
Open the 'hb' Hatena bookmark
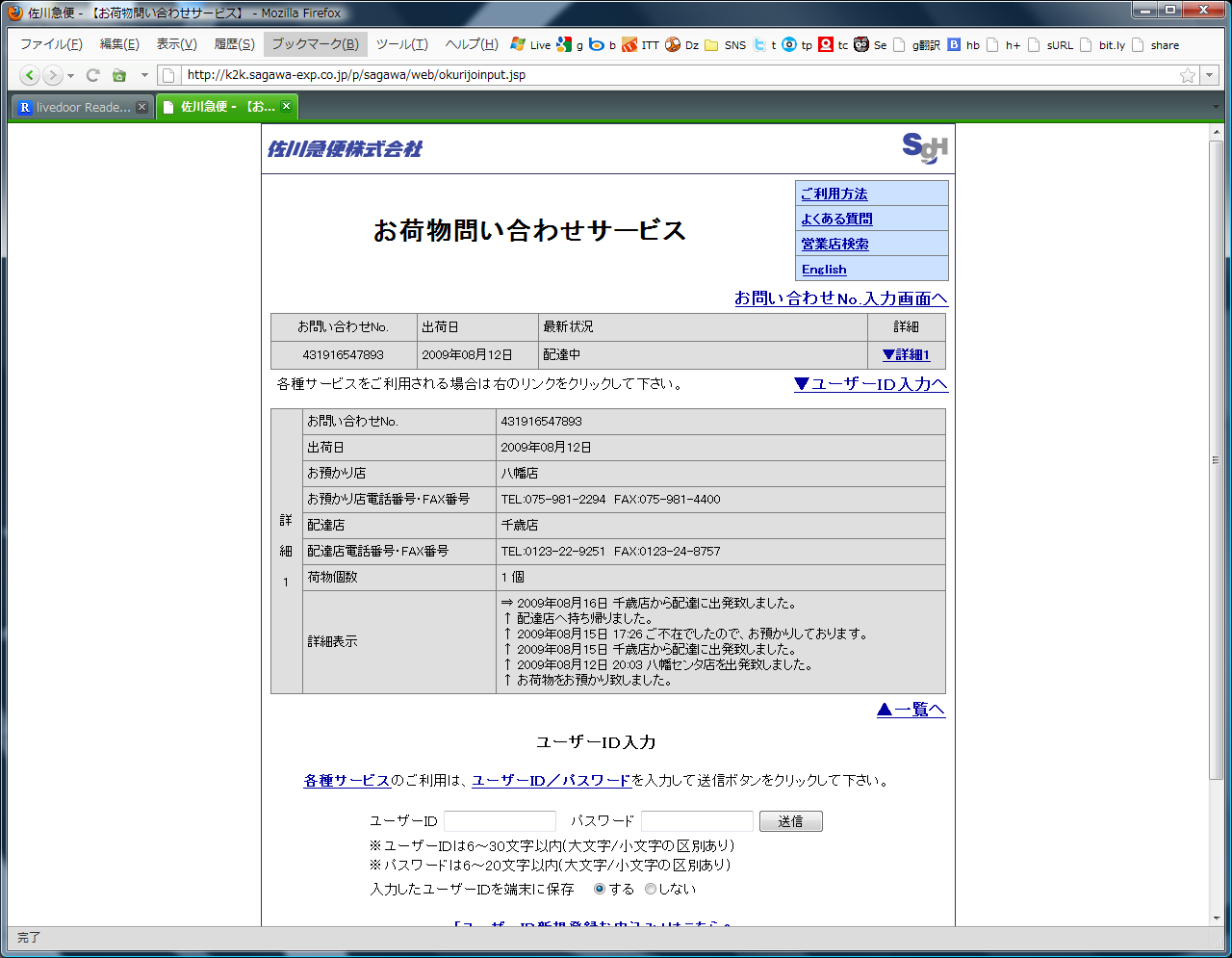click(x=964, y=44)
